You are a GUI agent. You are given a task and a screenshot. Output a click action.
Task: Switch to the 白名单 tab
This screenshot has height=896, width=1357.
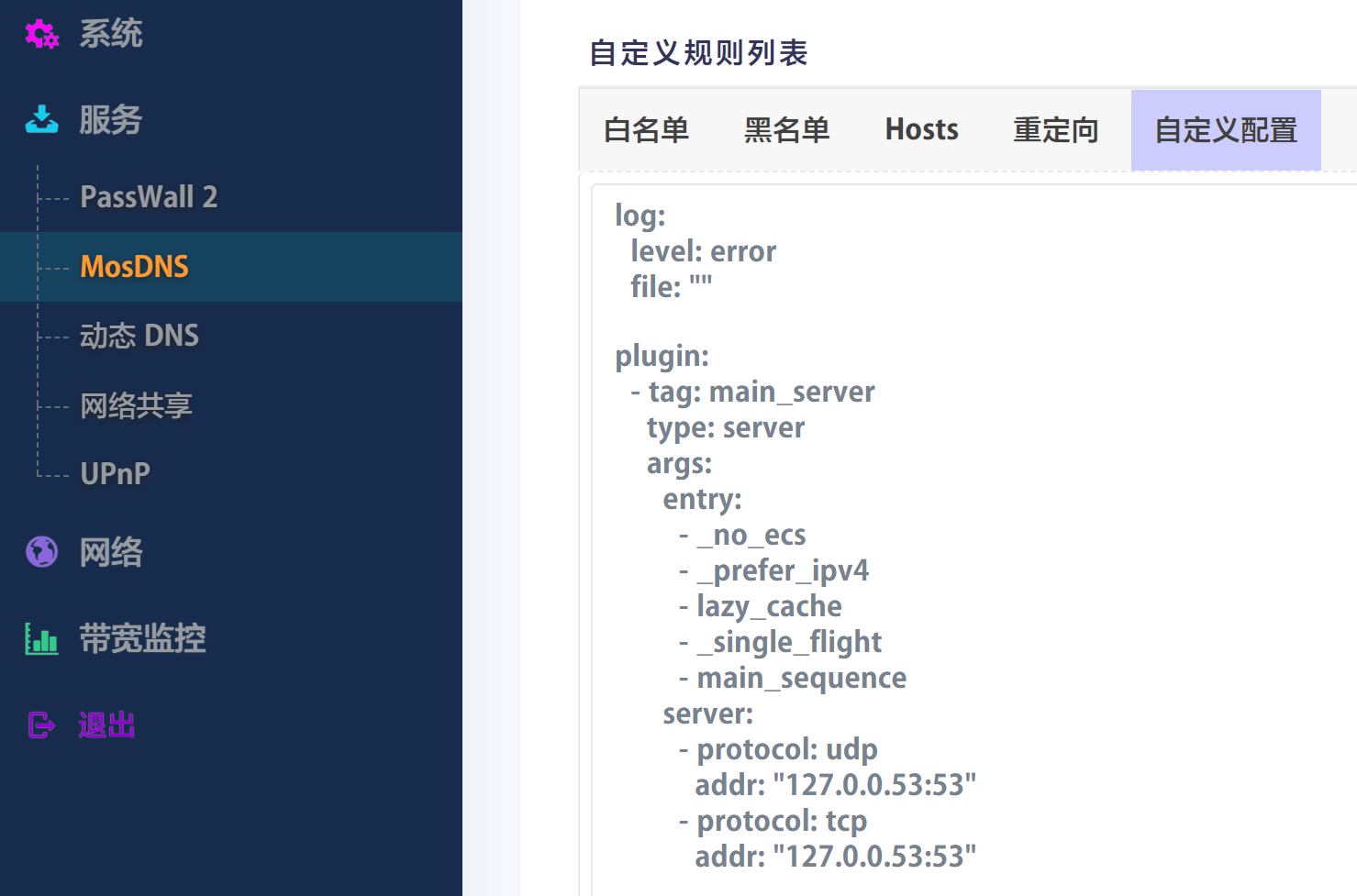click(647, 130)
